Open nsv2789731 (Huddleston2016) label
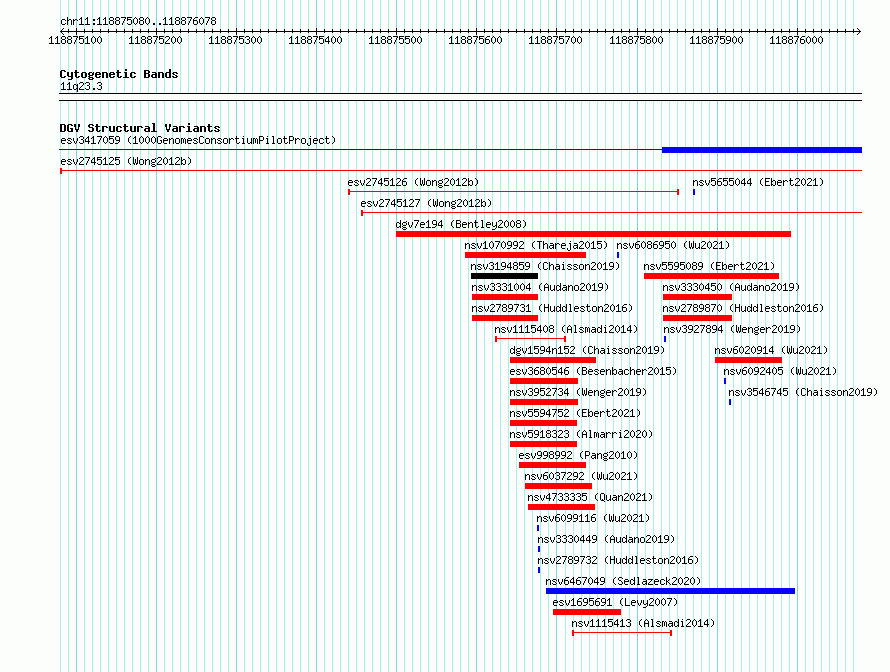Image resolution: width=890 pixels, height=672 pixels. coord(552,308)
